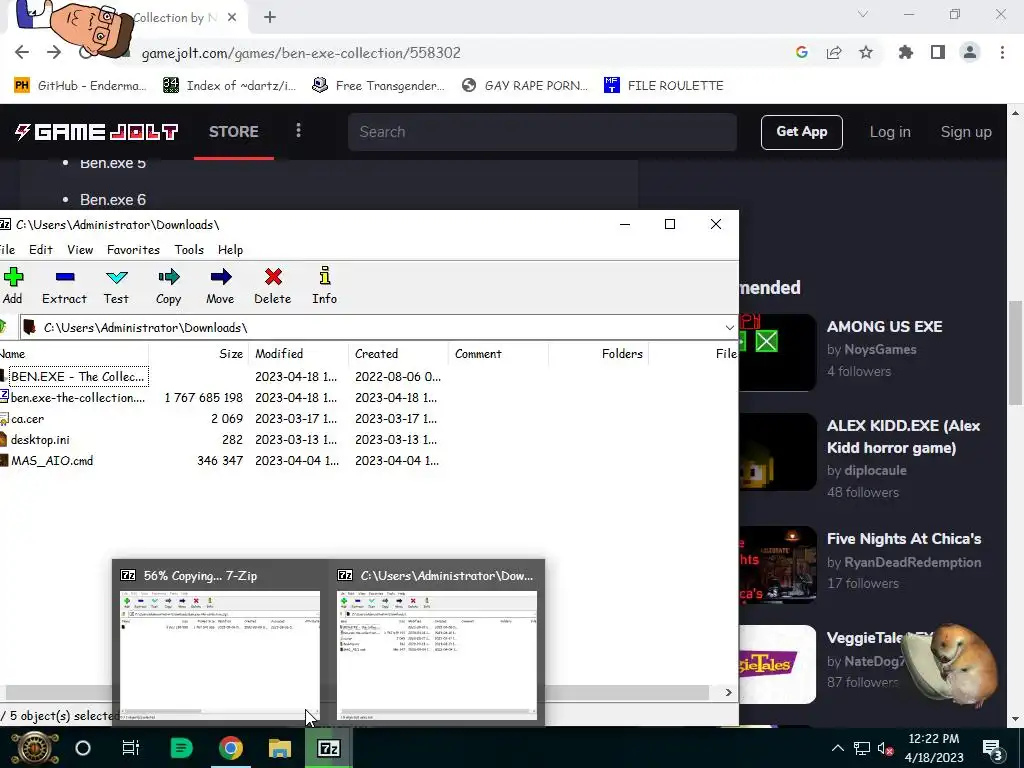1024x768 pixels.
Task: Click the muted volume tray icon
Action: tap(886, 748)
